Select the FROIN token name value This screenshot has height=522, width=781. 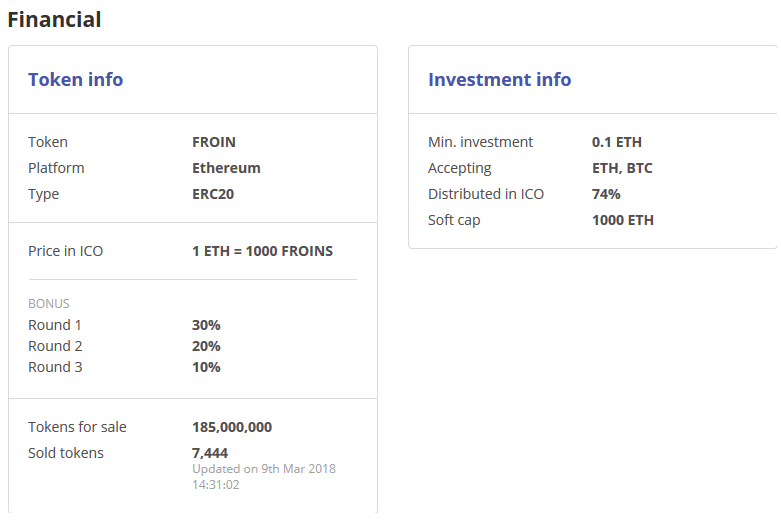[x=214, y=142]
